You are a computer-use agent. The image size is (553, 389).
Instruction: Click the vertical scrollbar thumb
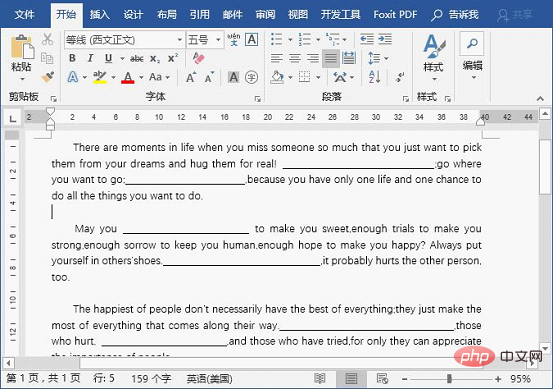coord(545,166)
